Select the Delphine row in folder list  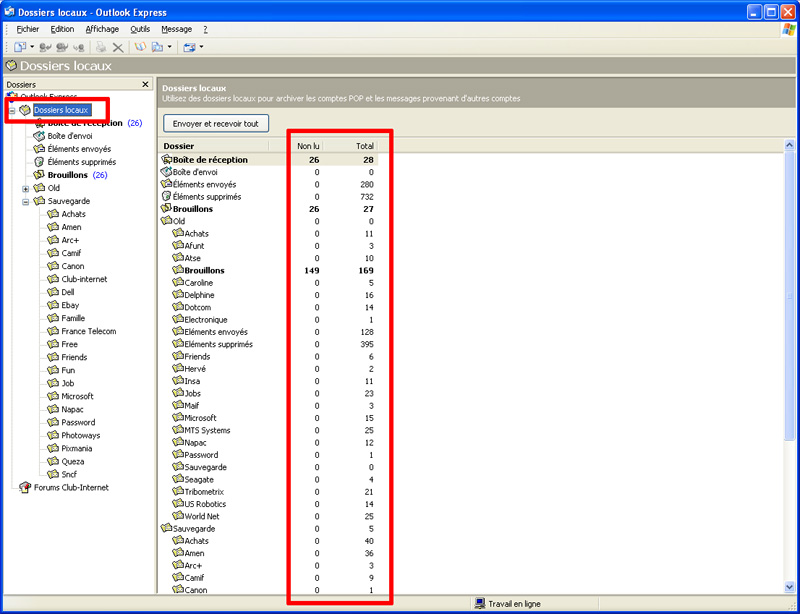pyautogui.click(x=268, y=295)
